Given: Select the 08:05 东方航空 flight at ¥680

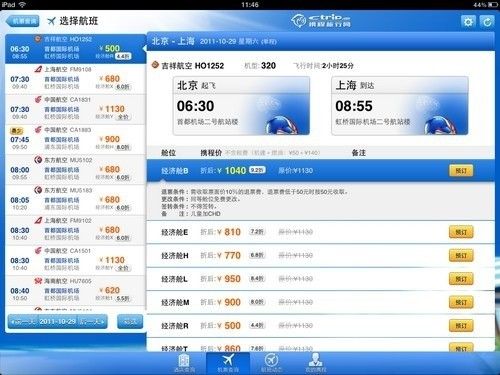Looking at the screenshot, I should click(76, 200).
